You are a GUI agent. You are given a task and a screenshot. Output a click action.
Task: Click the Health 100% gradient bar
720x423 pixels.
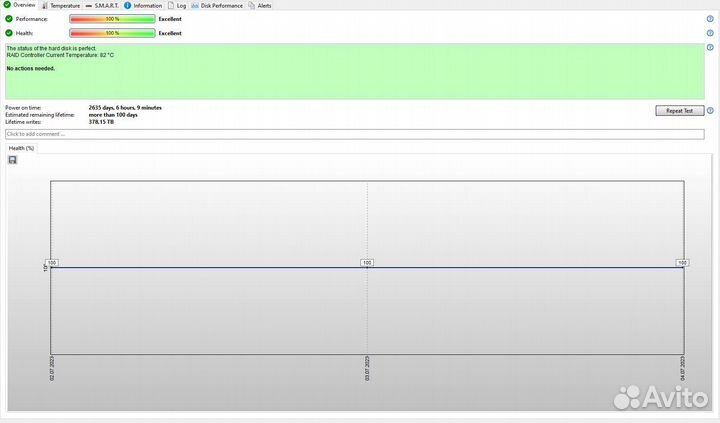tap(112, 33)
